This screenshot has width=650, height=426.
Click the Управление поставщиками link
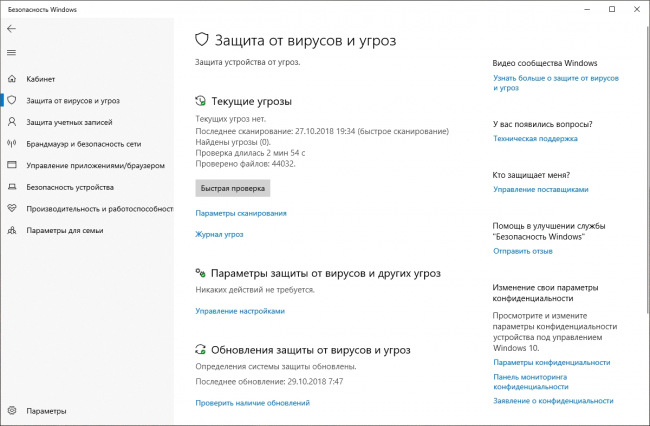tap(541, 189)
